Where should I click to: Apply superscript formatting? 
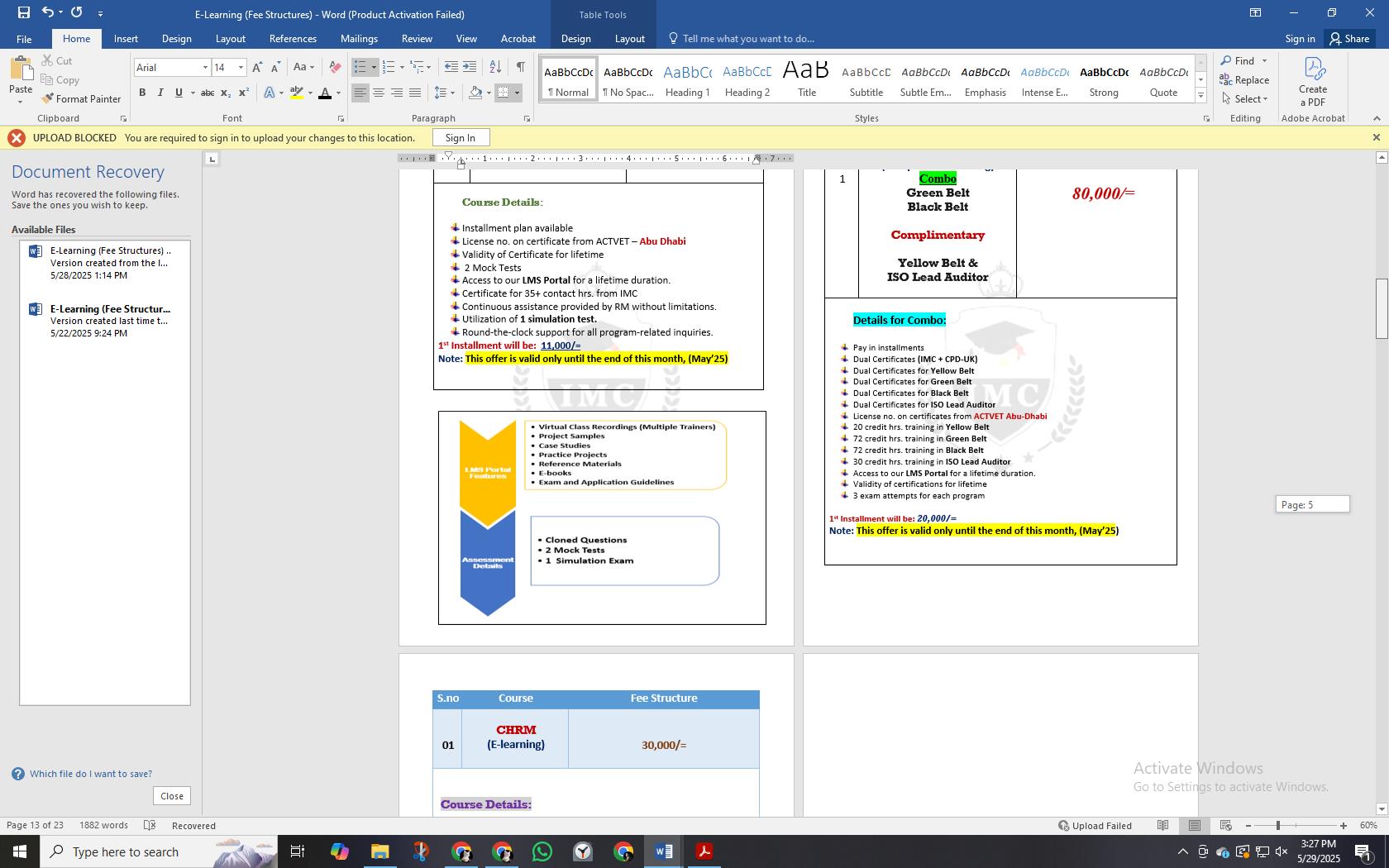244,93
